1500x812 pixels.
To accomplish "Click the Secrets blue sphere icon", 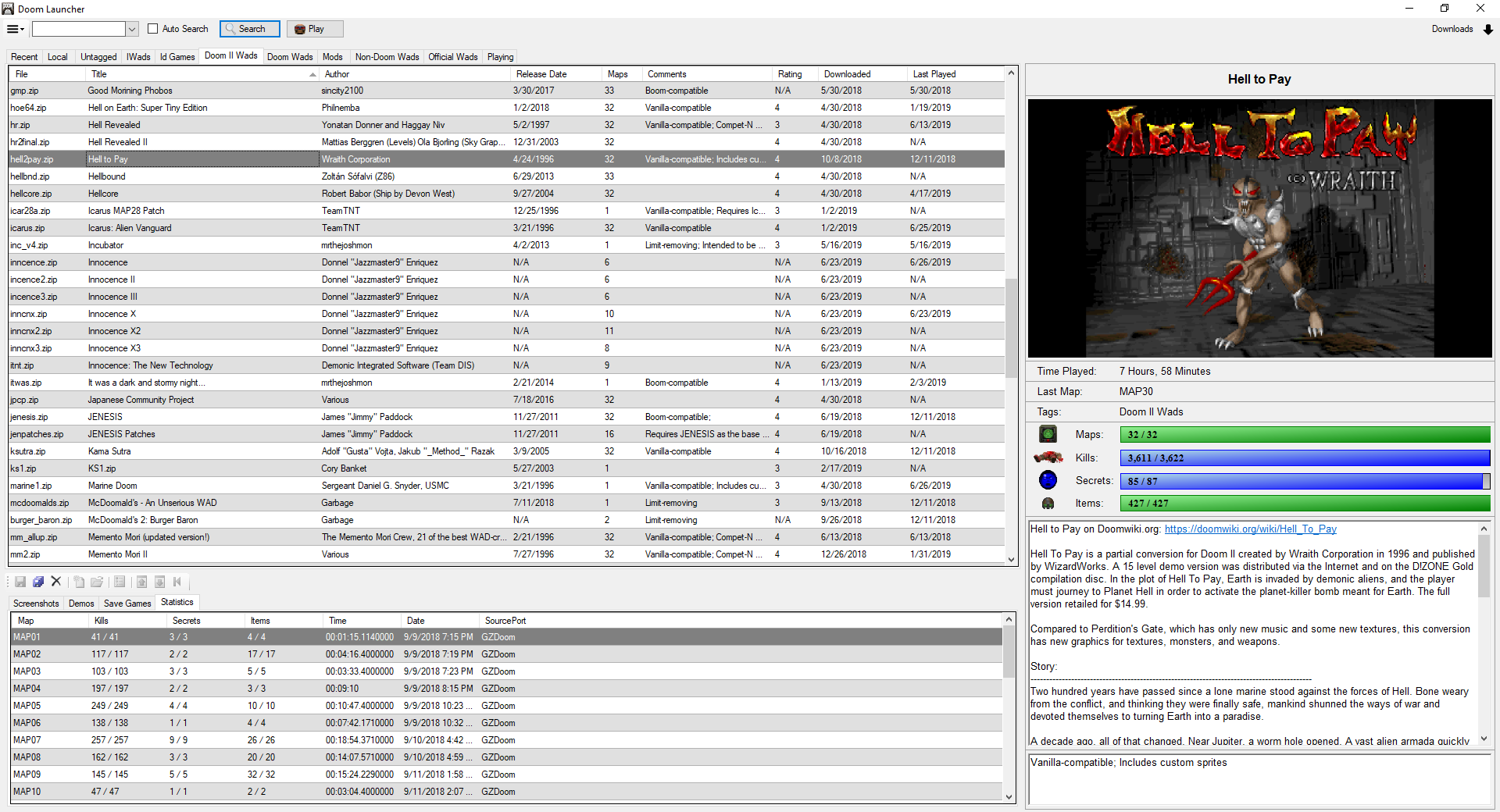I will tap(1048, 480).
